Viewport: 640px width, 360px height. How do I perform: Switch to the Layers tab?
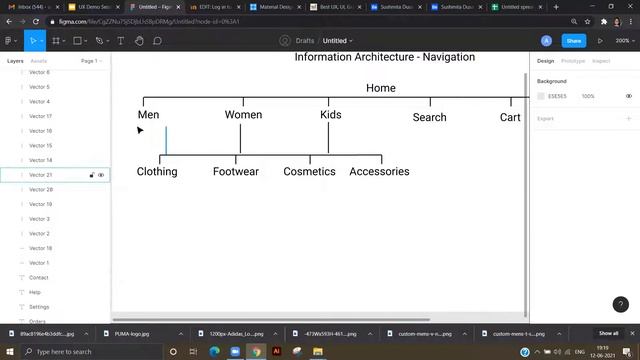[x=15, y=61]
